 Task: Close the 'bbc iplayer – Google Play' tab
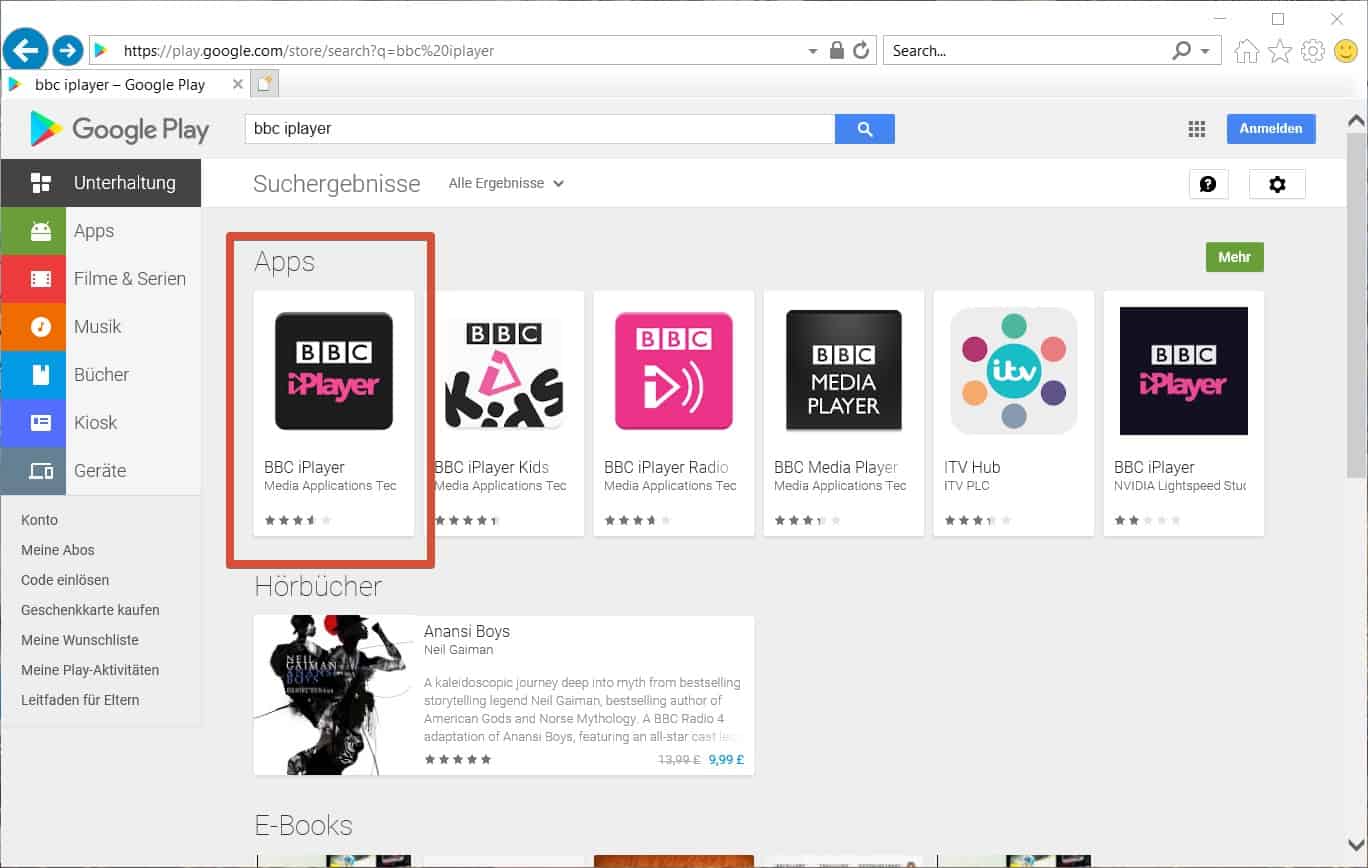[237, 85]
